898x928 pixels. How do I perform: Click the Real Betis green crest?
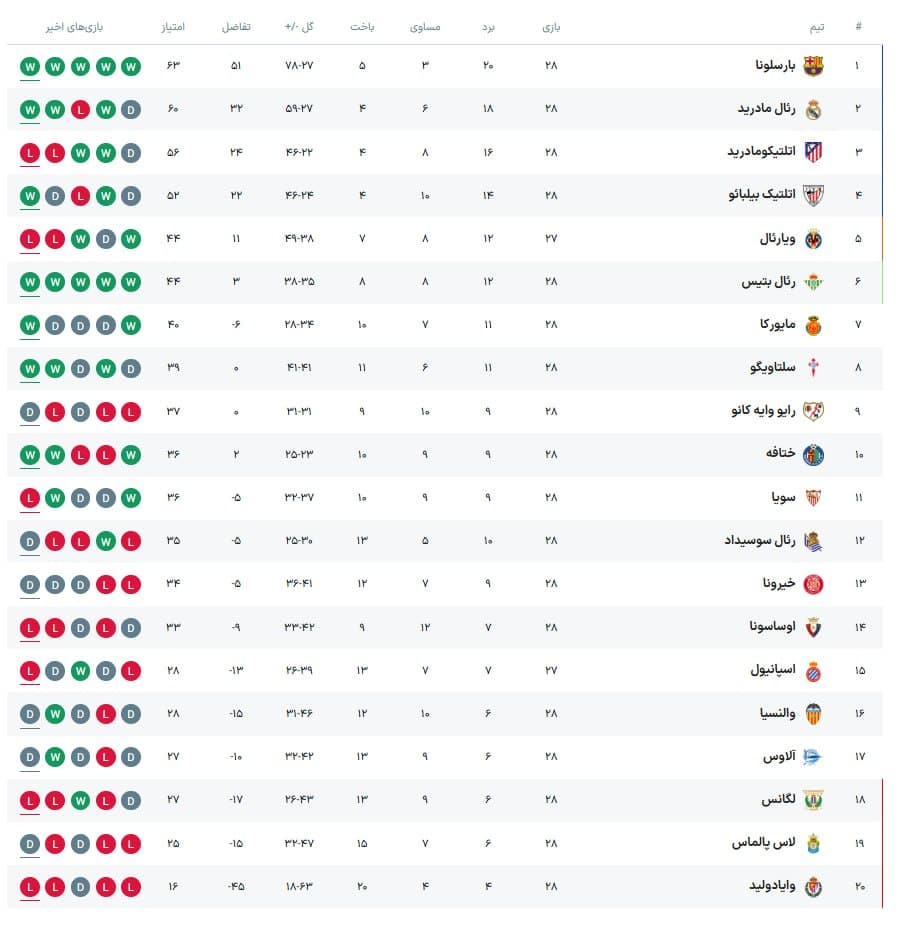click(813, 282)
